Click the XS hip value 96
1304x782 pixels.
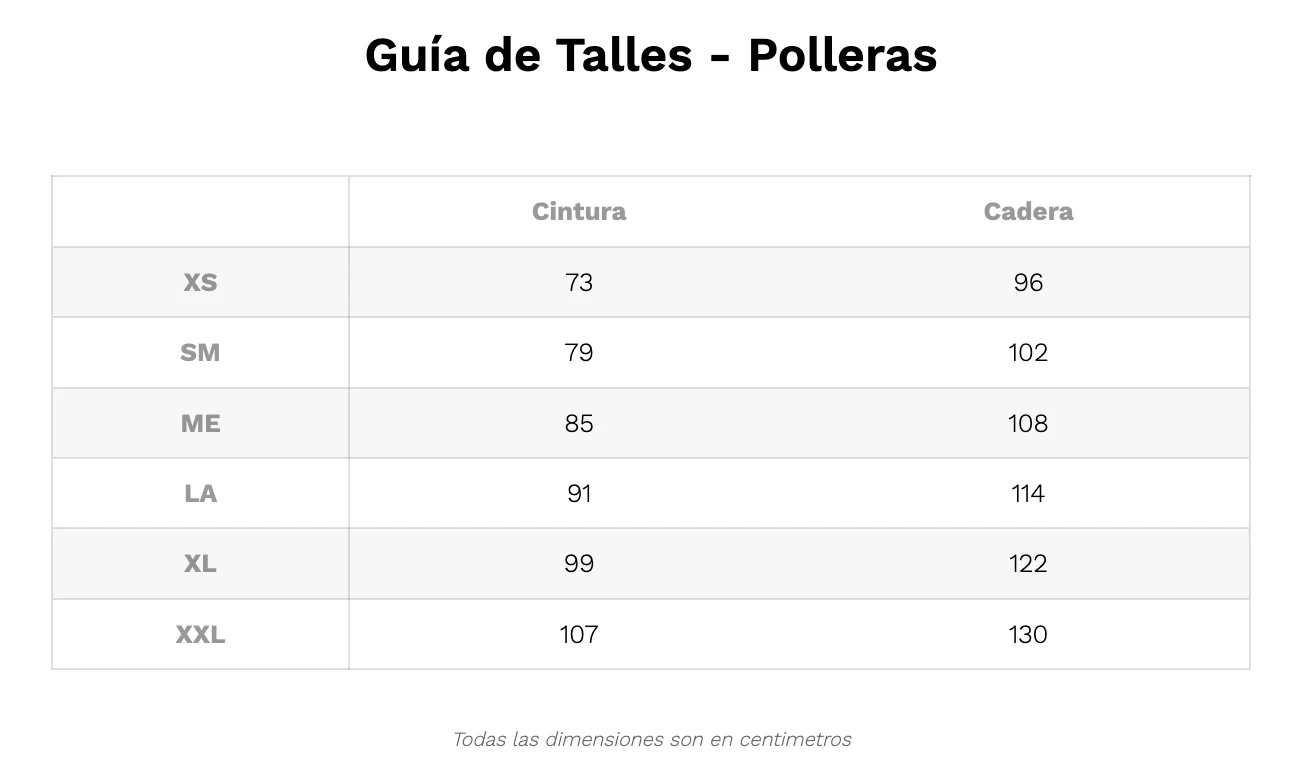[x=1028, y=283]
